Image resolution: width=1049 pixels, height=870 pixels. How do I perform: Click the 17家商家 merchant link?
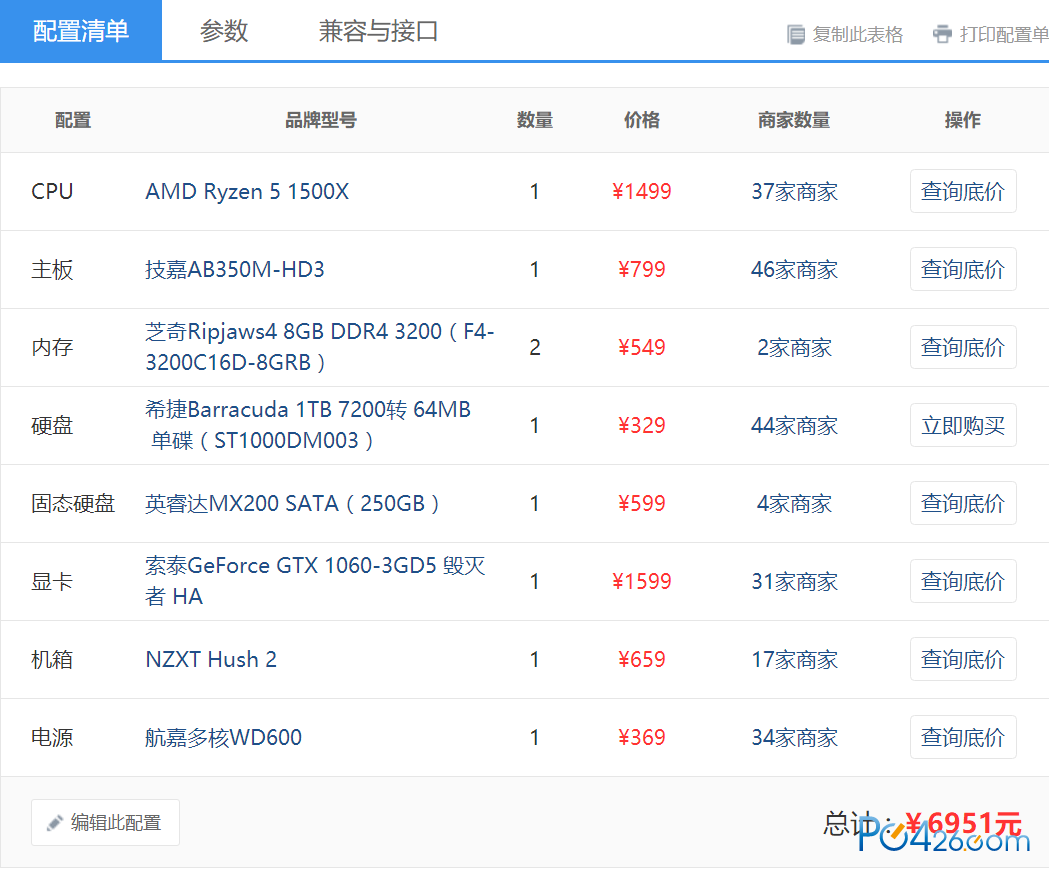(x=794, y=660)
